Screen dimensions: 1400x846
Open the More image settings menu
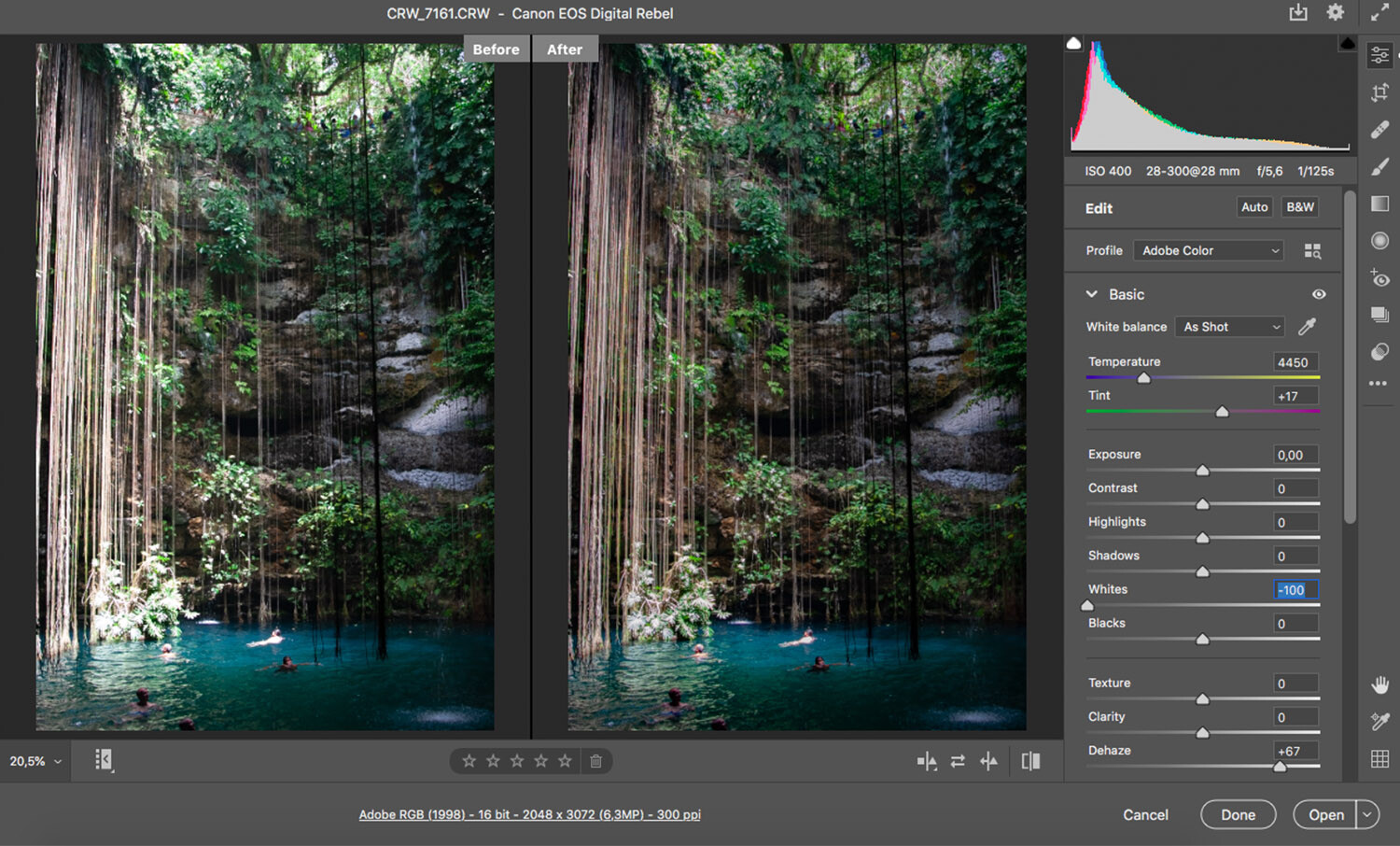pyautogui.click(x=1379, y=383)
